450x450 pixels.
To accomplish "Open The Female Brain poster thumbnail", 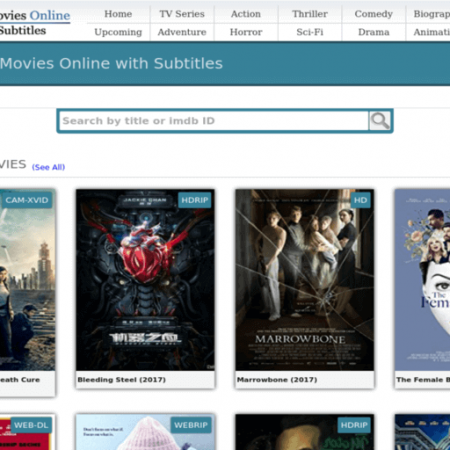I will click(422, 280).
